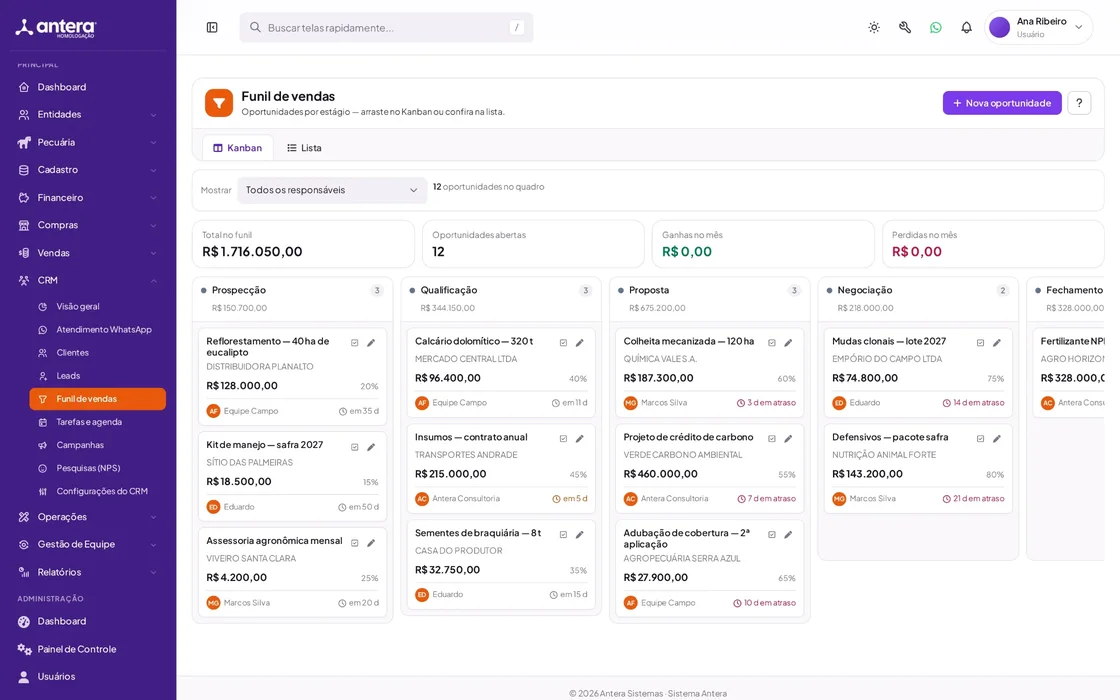The height and width of the screenshot is (700, 1120).
Task: Edit Kit de manejo card pencil
Action: (371, 447)
